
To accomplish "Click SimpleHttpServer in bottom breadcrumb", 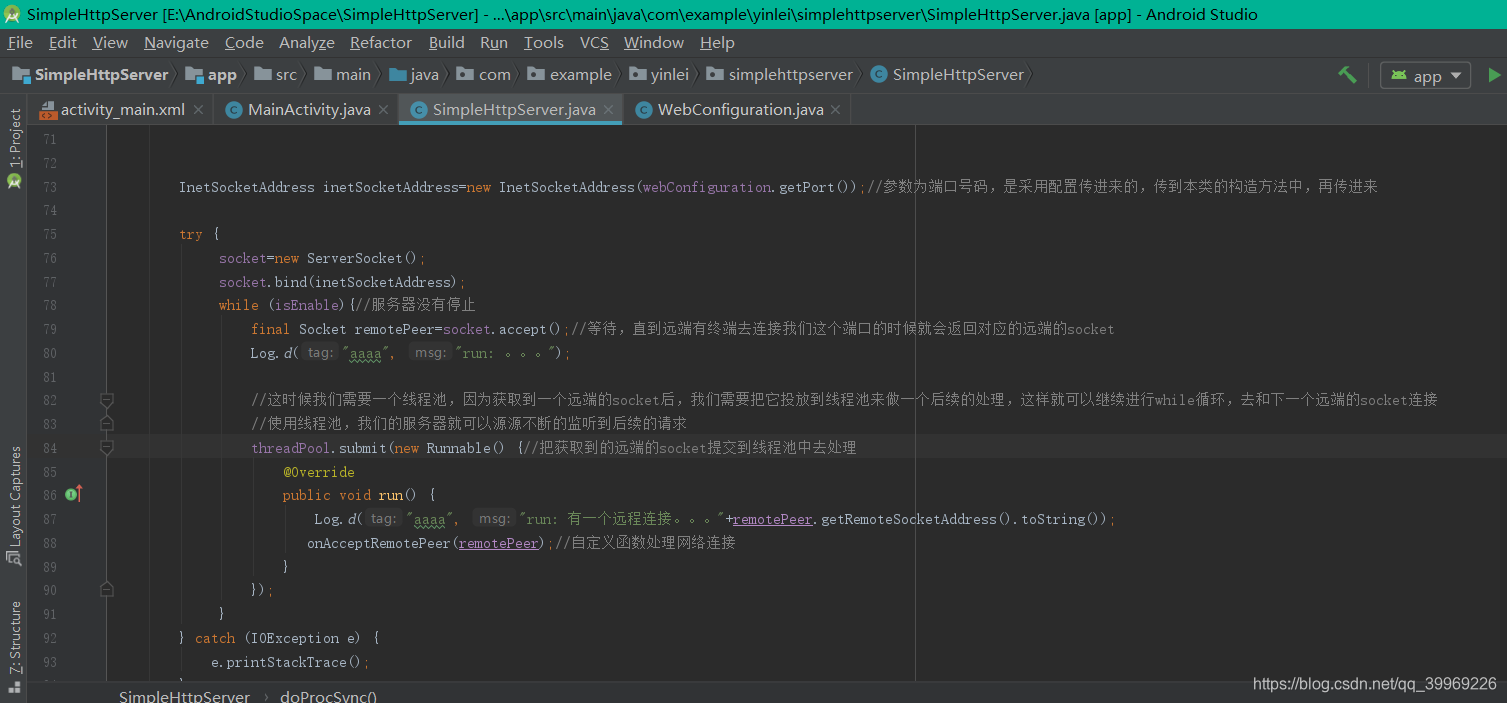I will pyautogui.click(x=184, y=696).
